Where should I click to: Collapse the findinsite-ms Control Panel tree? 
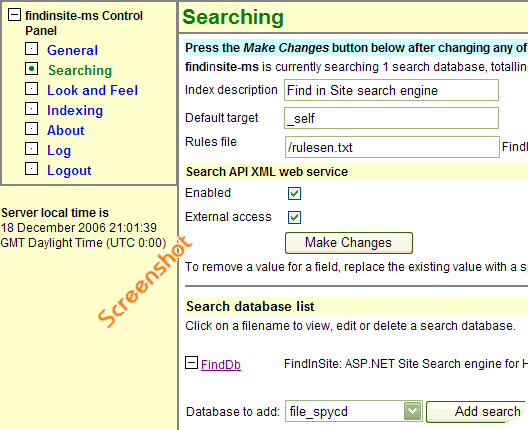(14, 14)
